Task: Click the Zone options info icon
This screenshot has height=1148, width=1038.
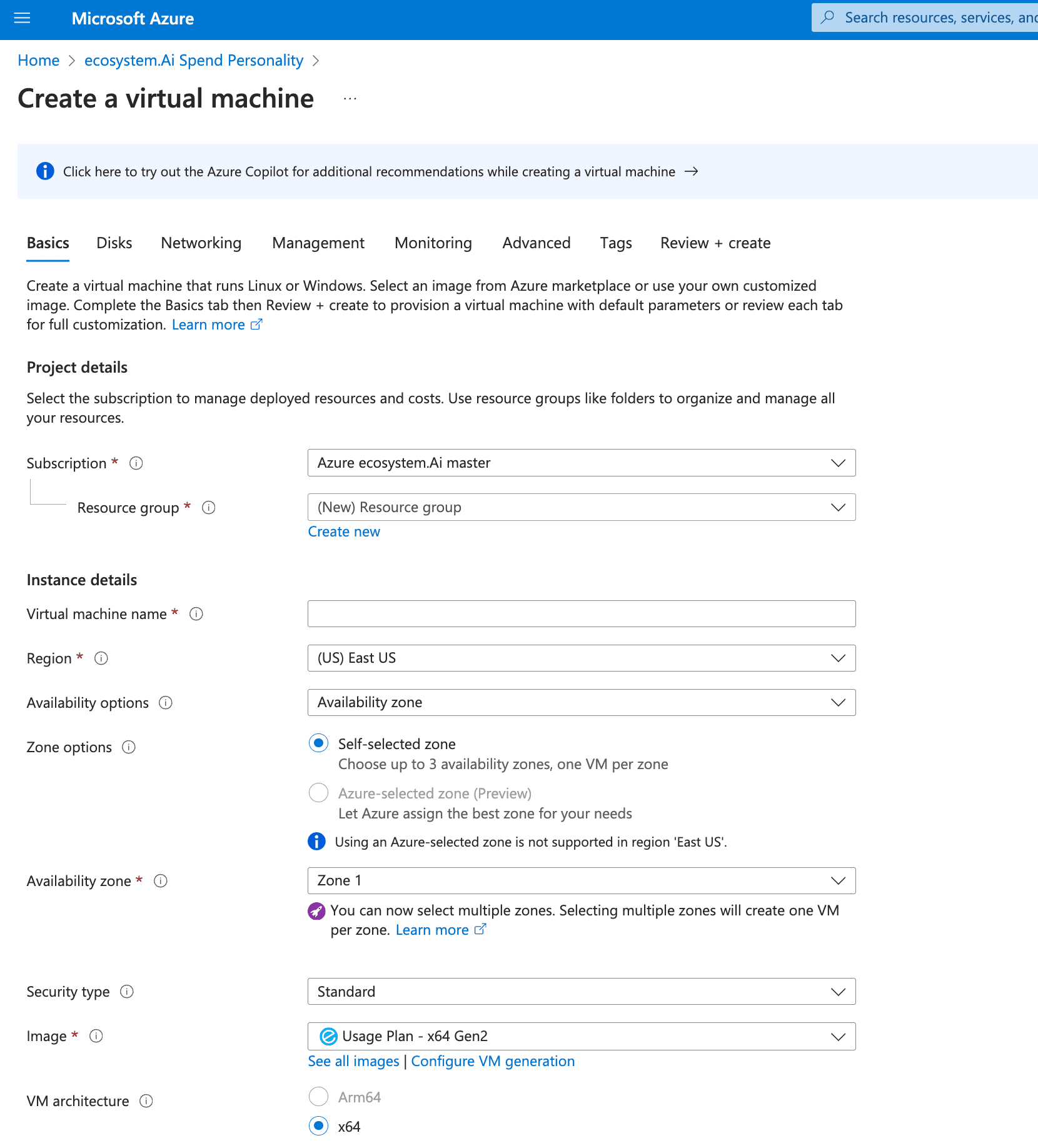Action: pos(129,747)
